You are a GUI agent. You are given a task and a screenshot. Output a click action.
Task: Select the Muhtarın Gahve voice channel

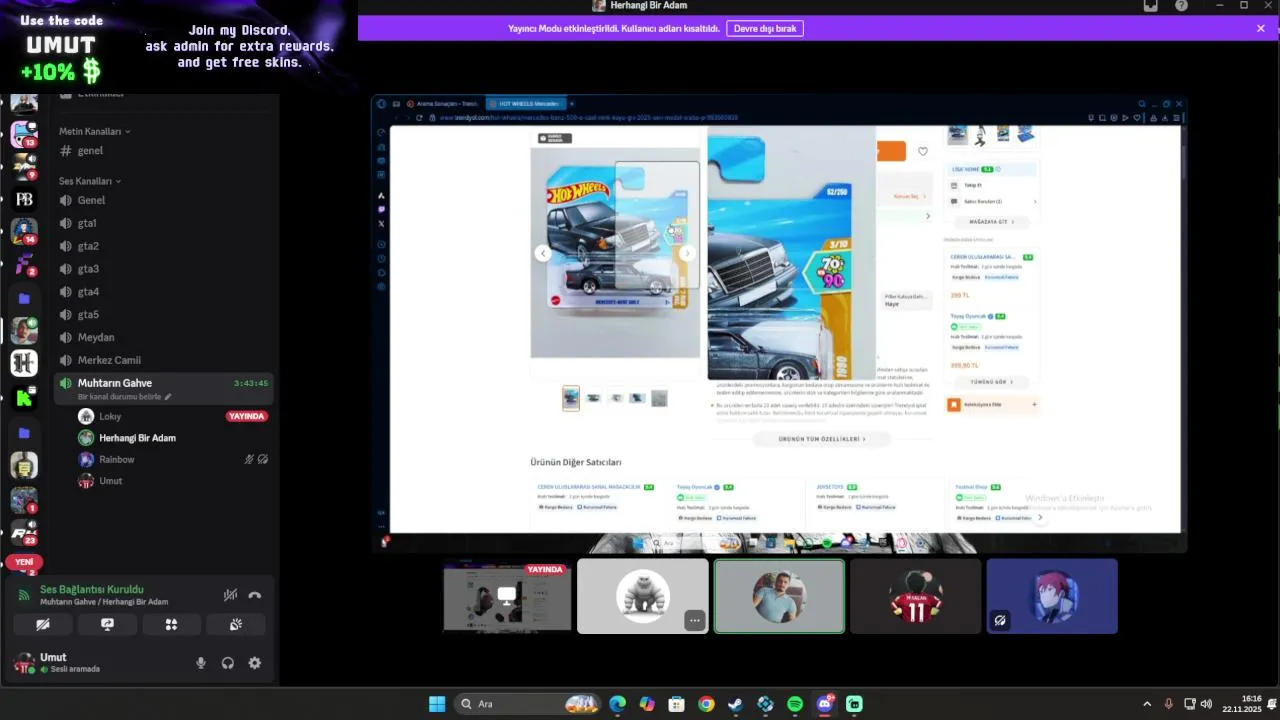[x=164, y=388]
